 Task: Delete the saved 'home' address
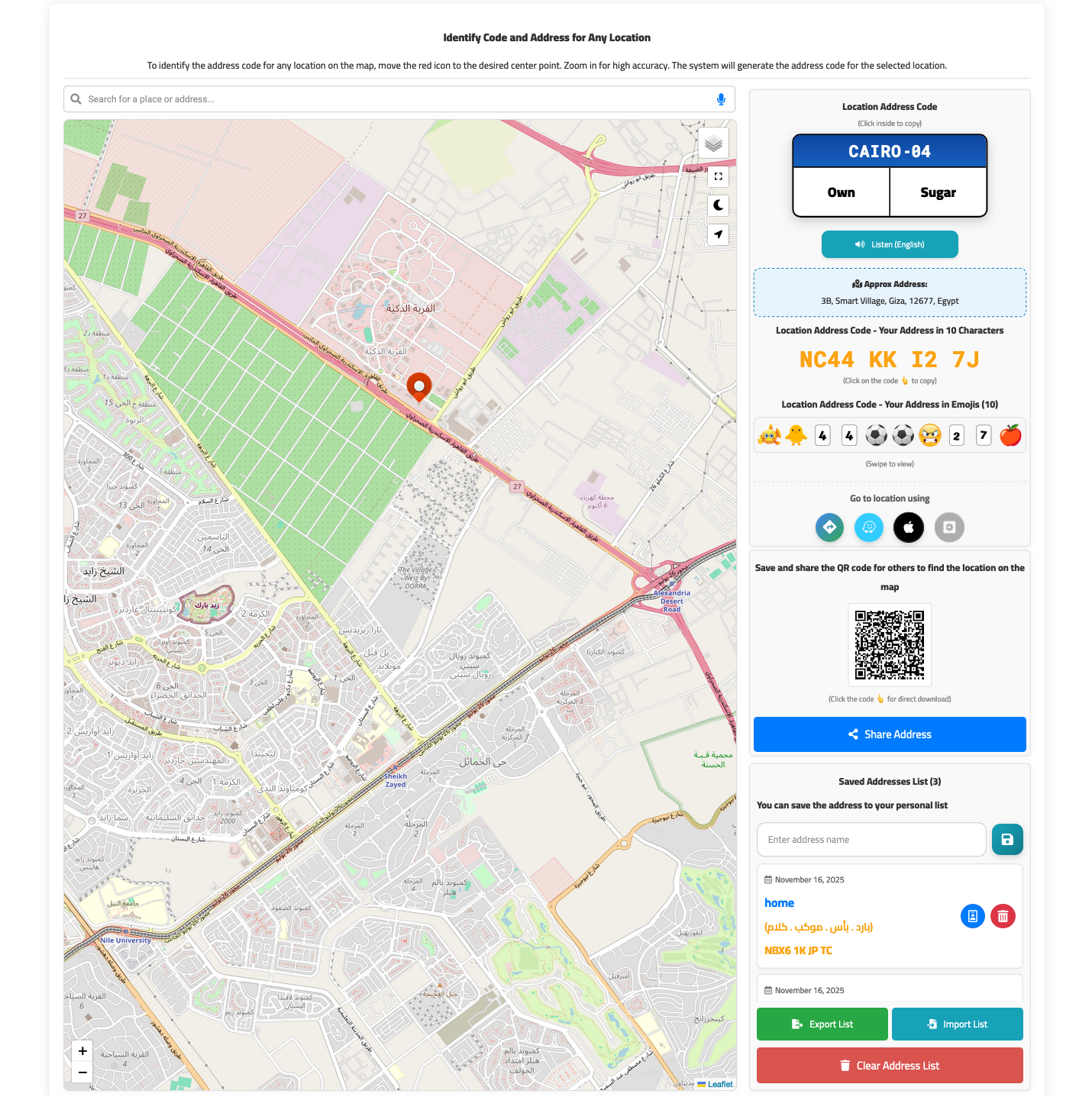point(1003,916)
